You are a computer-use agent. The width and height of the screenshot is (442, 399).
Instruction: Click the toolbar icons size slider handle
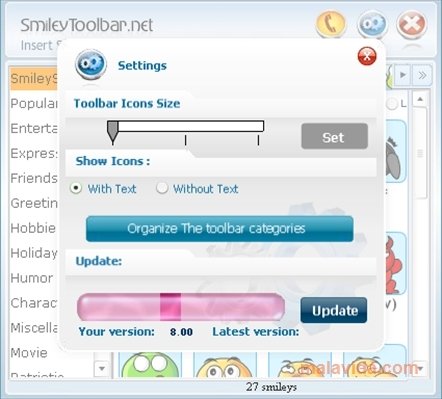pos(112,132)
